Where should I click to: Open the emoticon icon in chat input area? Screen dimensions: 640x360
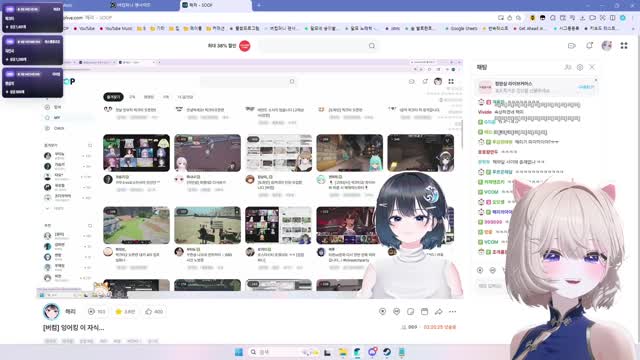click(x=493, y=270)
